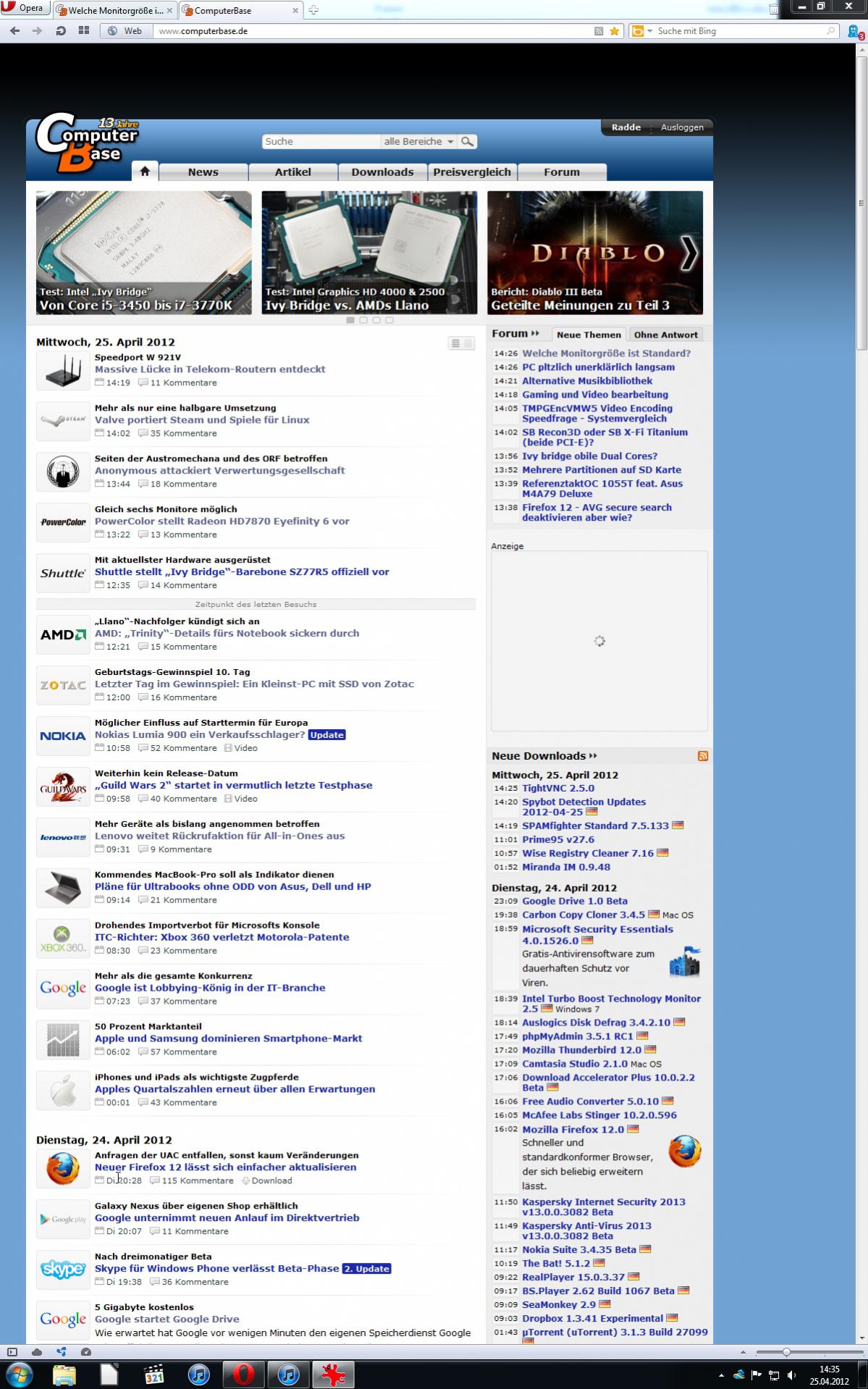Click Microsoft Security Essentials castle icon
This screenshot has height=1389, width=868.
tap(684, 961)
